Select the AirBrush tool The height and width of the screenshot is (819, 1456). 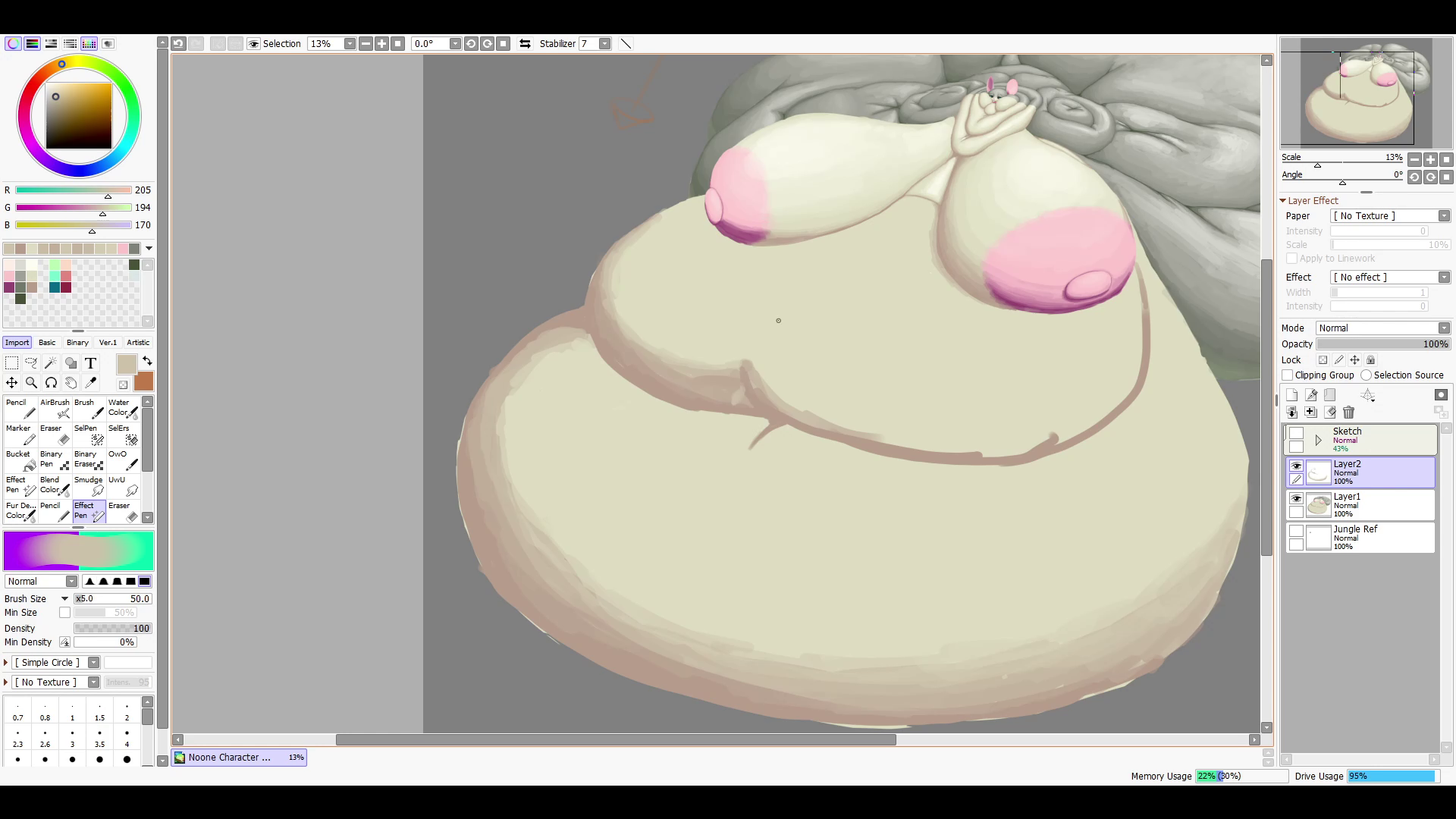[55, 408]
